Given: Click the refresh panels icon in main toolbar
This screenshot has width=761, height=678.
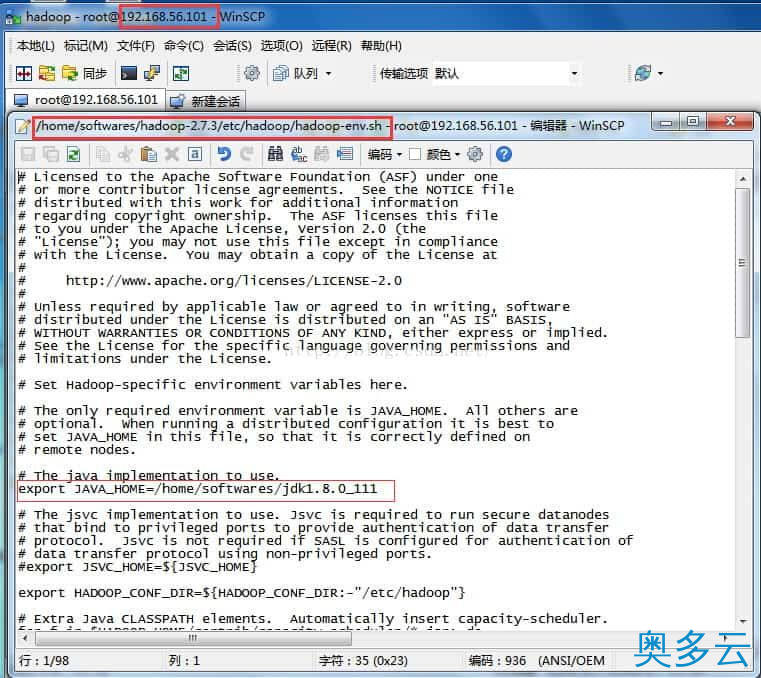Looking at the screenshot, I should pos(181,74).
